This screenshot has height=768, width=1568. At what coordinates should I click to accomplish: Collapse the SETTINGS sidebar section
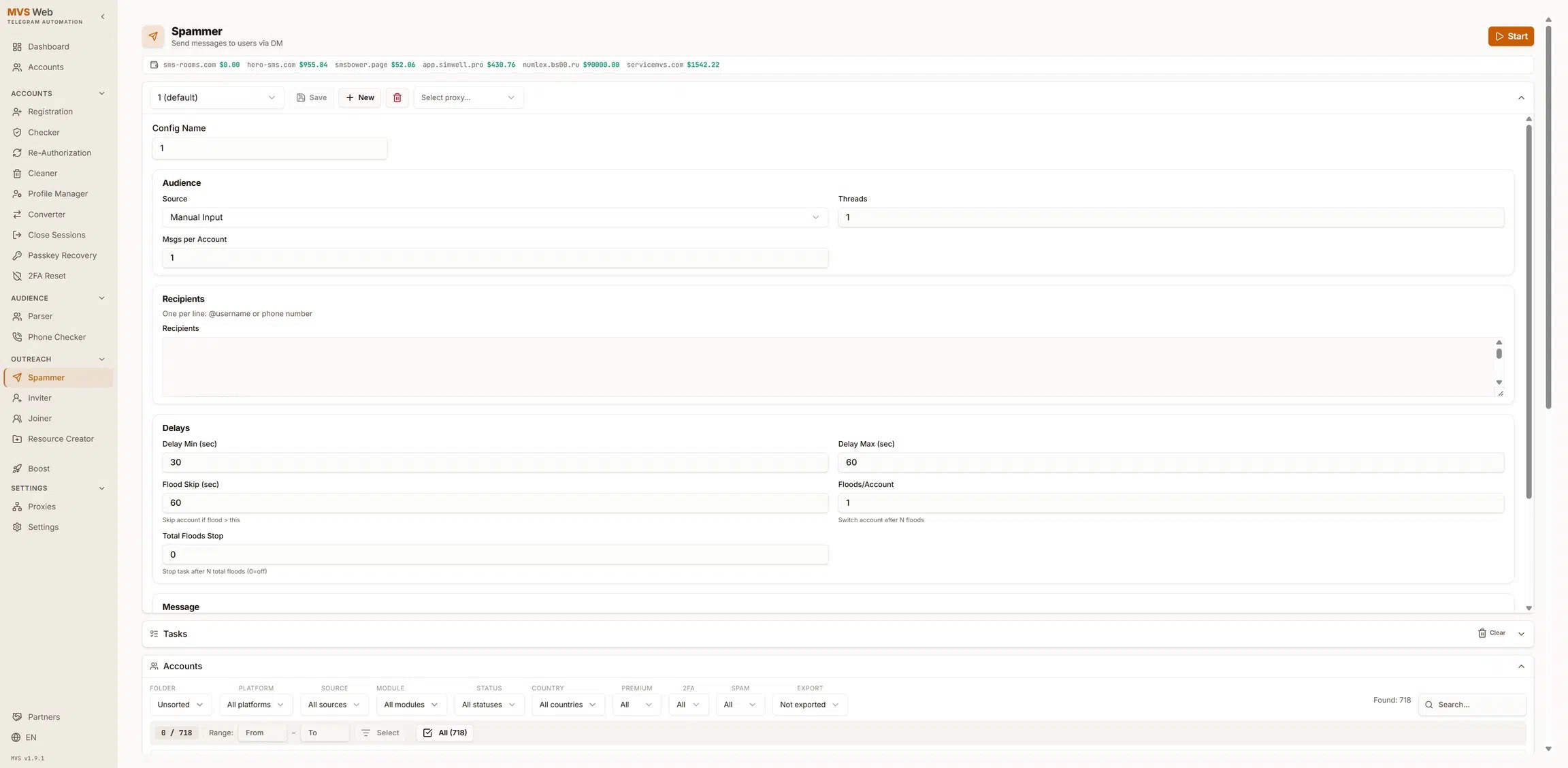pos(102,488)
